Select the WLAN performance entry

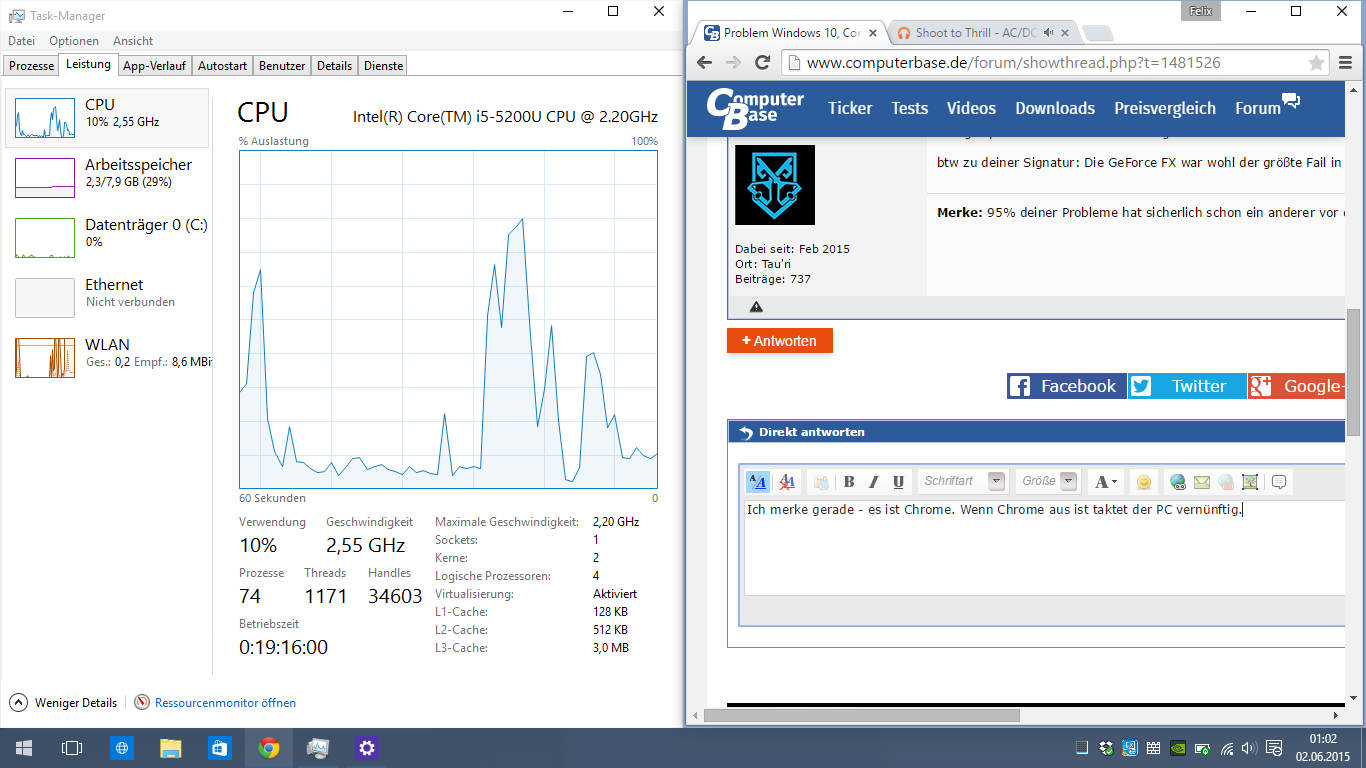click(x=108, y=358)
